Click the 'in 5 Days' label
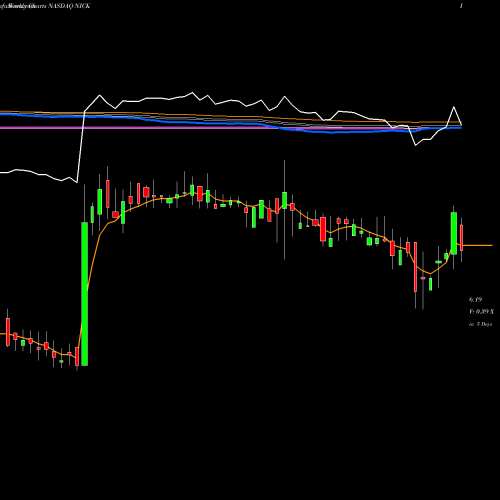 click(x=480, y=324)
